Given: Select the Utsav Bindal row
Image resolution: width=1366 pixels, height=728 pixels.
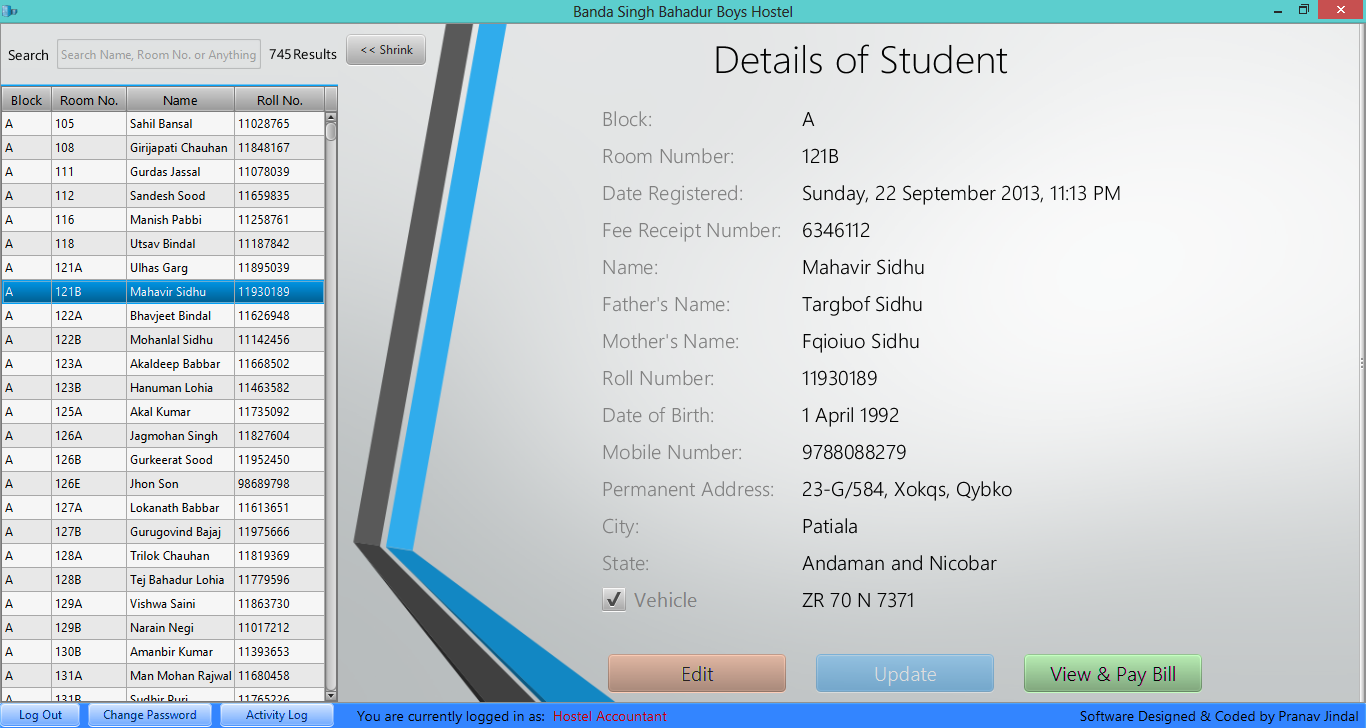Looking at the screenshot, I should [x=163, y=244].
